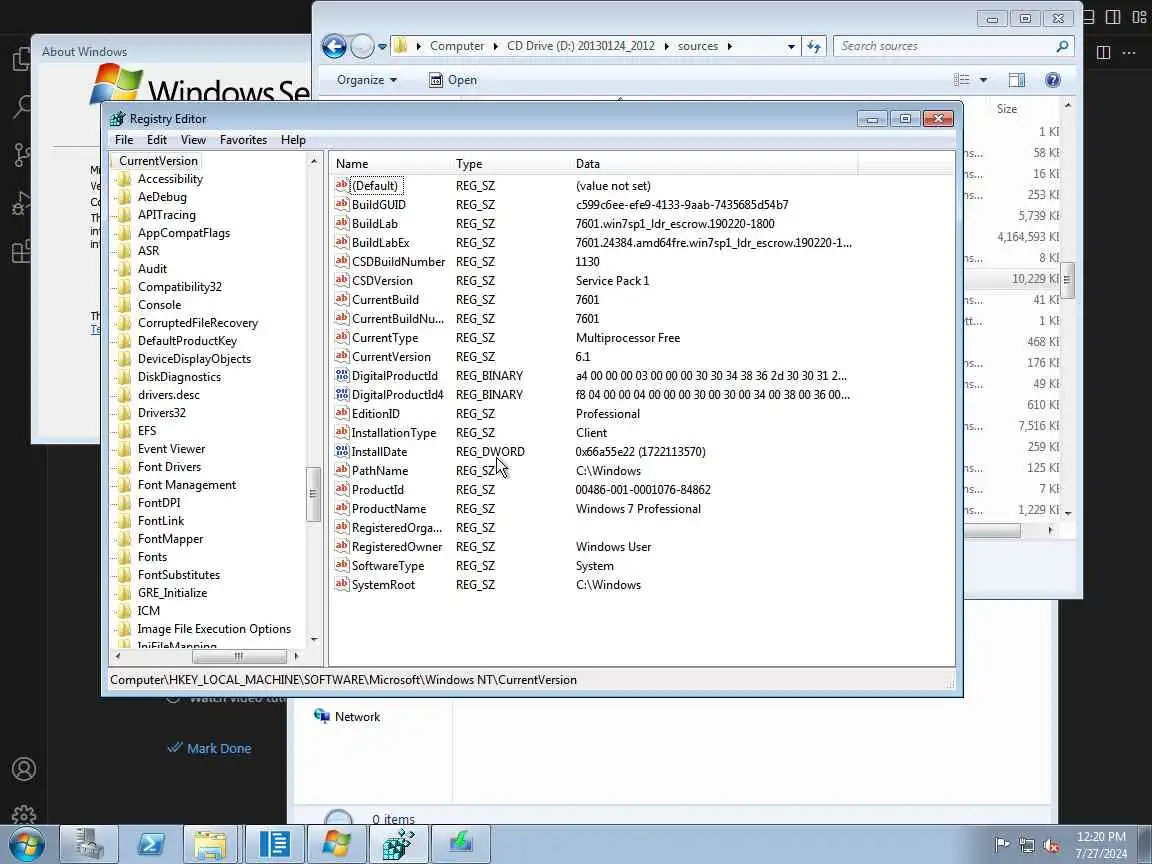Viewport: 1152px width, 864px height.
Task: Click the network icon in system tray
Action: (x=1027, y=846)
